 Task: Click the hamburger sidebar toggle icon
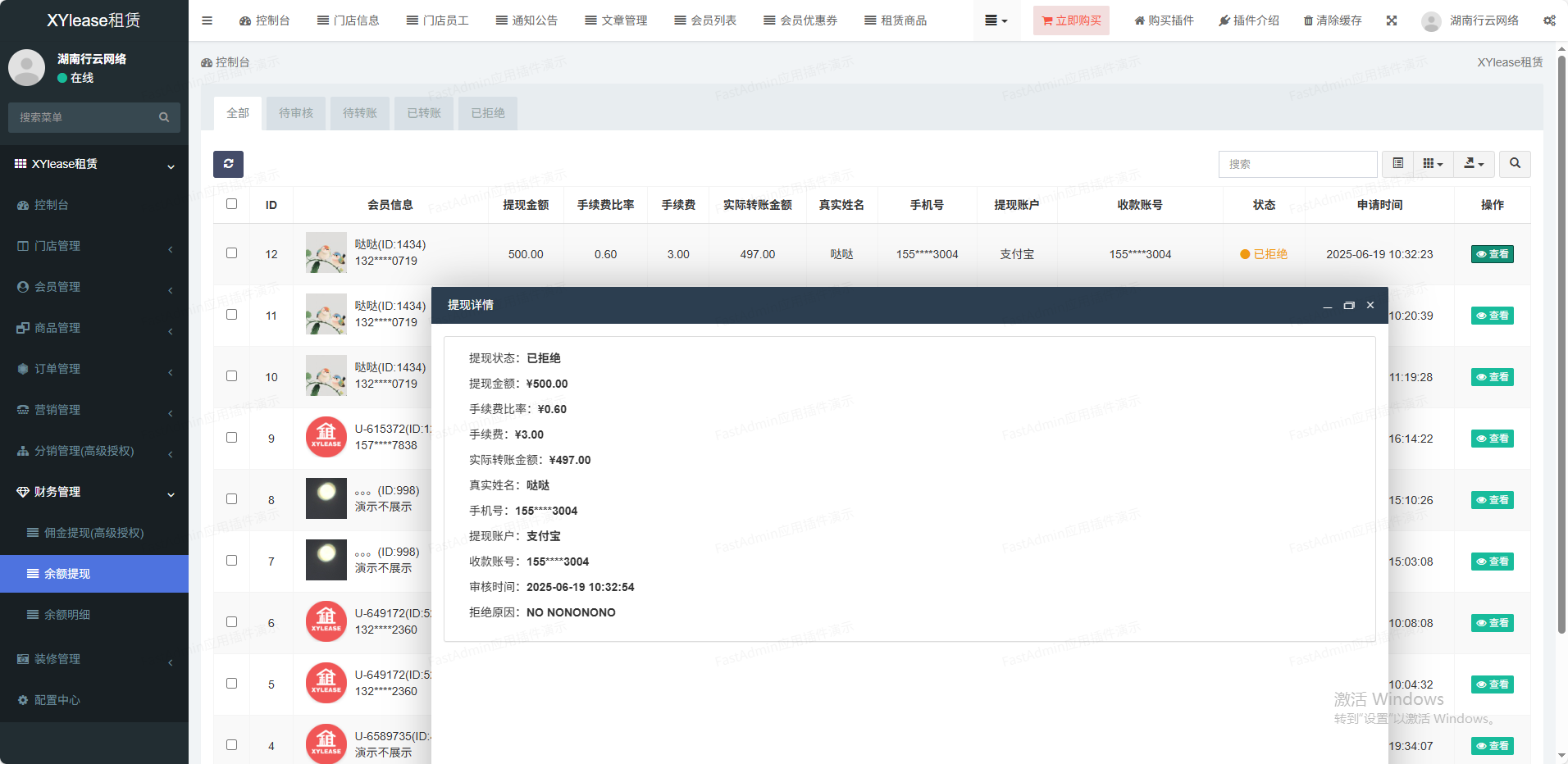point(207,20)
